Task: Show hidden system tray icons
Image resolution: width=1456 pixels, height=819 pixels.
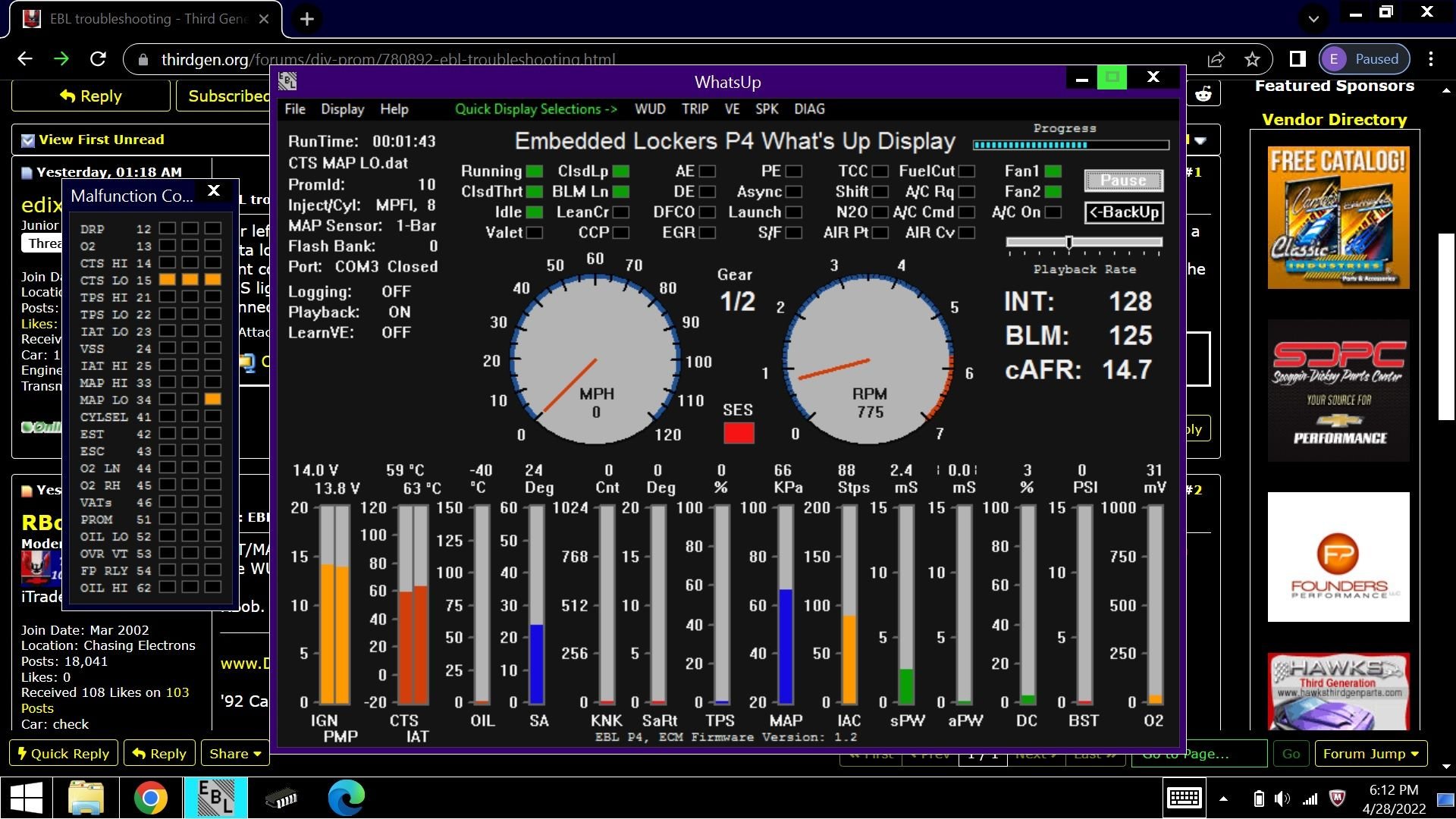Action: (1223, 798)
